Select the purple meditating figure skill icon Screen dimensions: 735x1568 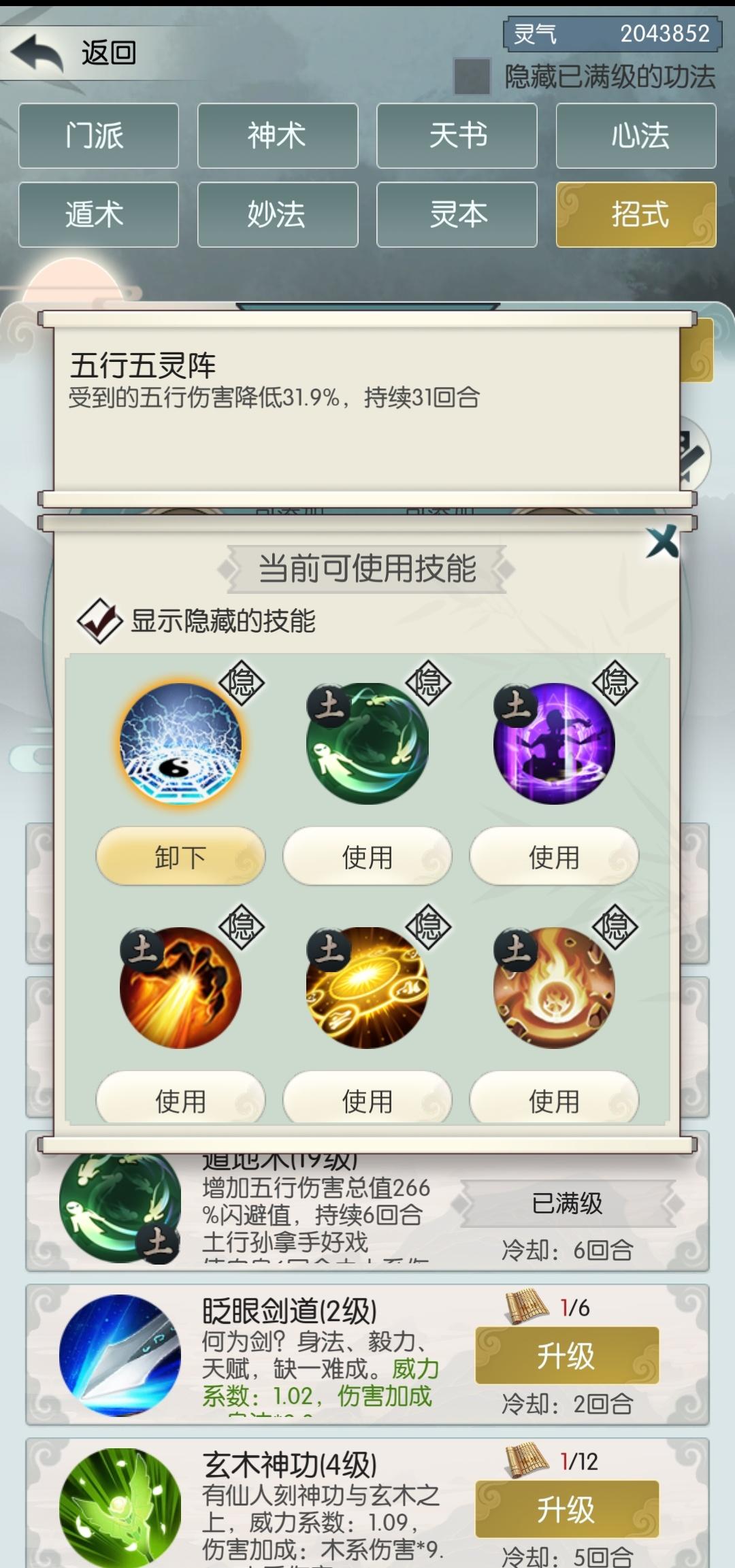tap(554, 744)
